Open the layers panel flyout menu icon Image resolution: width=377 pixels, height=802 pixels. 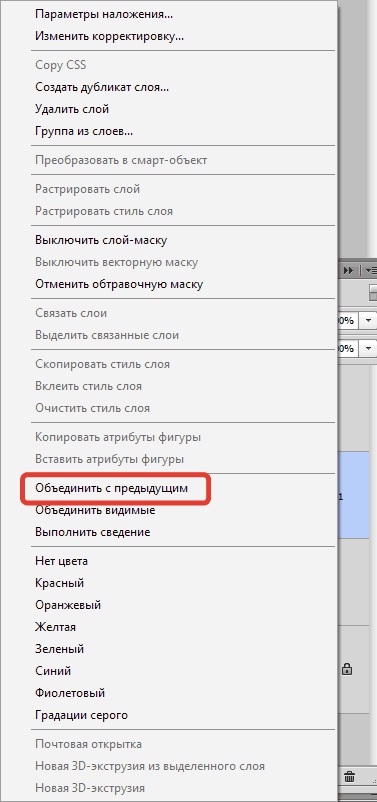tap(371, 270)
